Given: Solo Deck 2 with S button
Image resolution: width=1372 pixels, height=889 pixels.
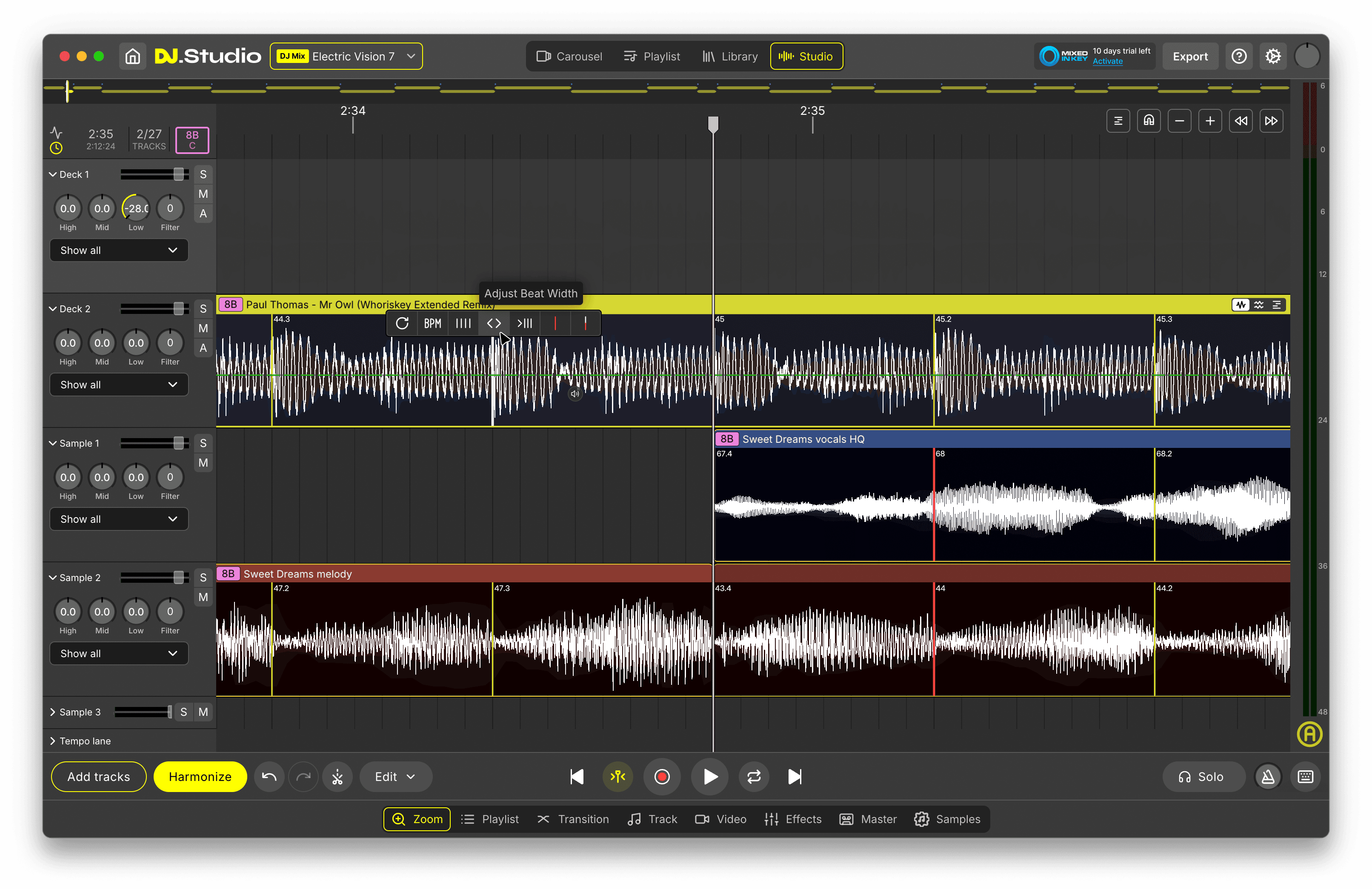Looking at the screenshot, I should [x=203, y=309].
